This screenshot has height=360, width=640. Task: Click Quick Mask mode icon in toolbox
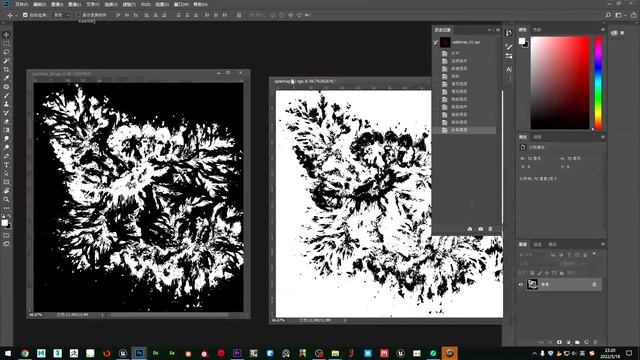(6, 235)
